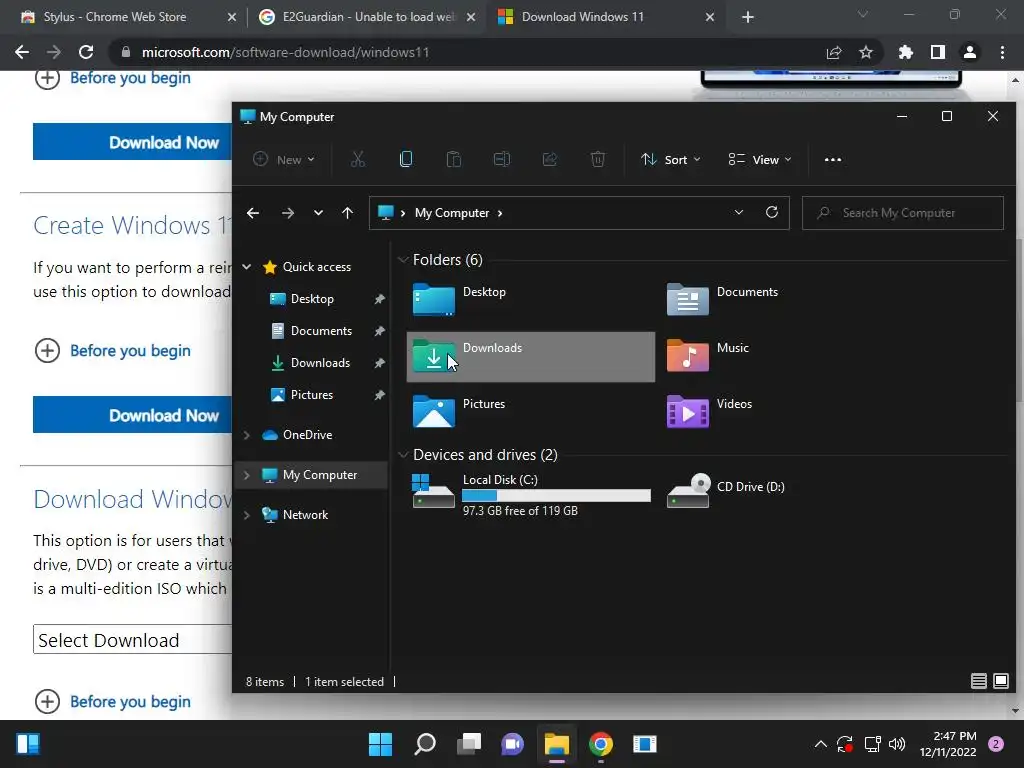Expand the Network tree node
Viewport: 1024px width, 768px height.
[247, 515]
